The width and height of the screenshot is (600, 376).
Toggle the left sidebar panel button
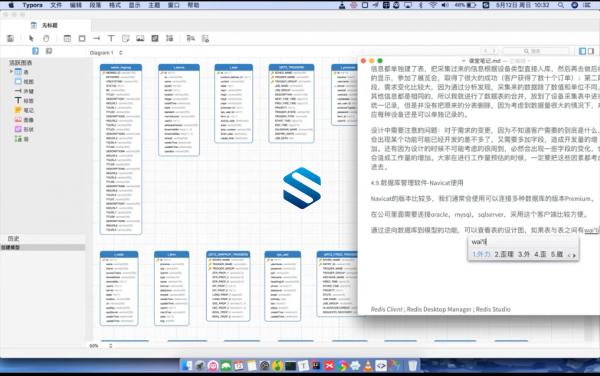coord(582,51)
